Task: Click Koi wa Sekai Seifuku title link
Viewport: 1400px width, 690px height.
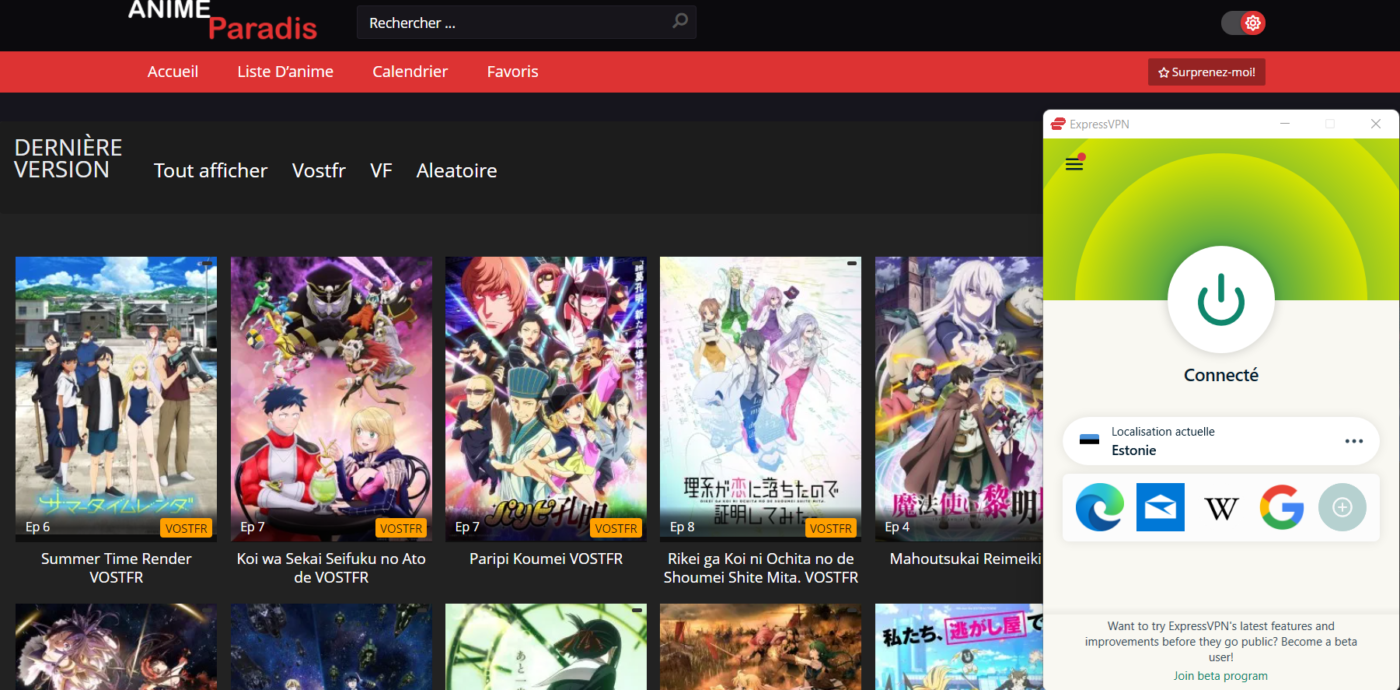Action: (331, 568)
